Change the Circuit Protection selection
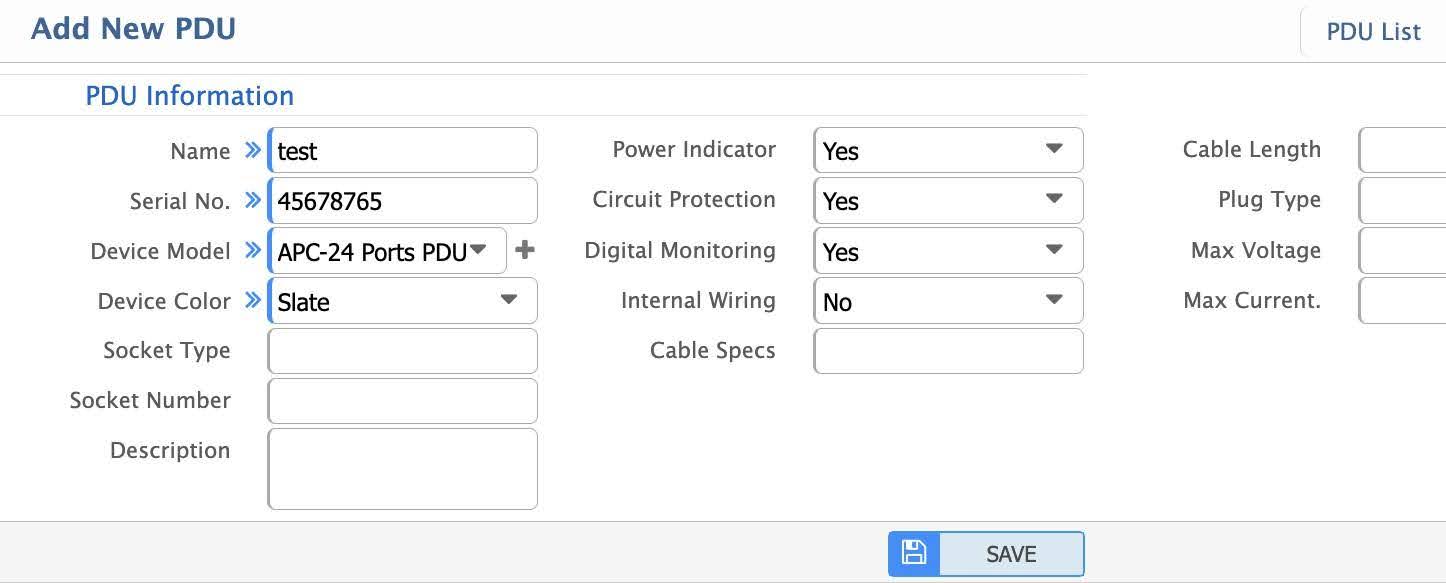The height and width of the screenshot is (583, 1446). point(948,201)
